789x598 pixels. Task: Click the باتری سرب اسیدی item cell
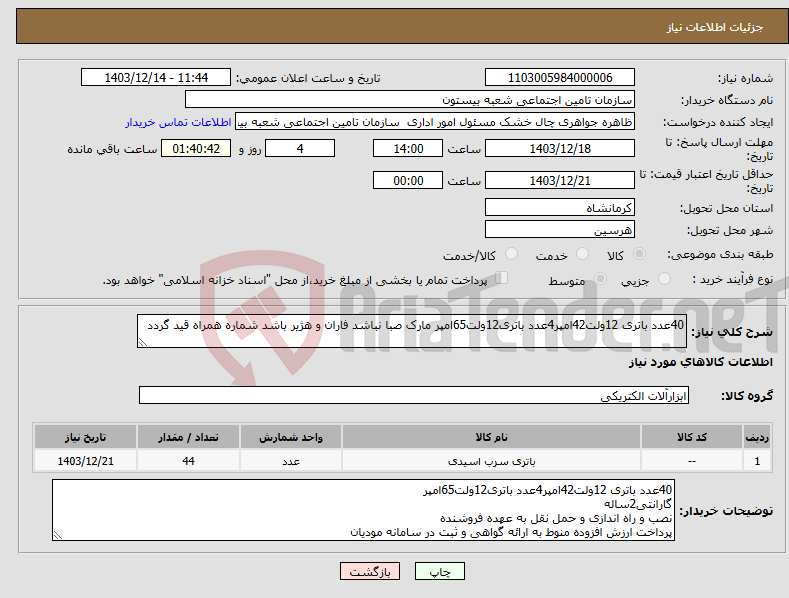[x=491, y=461]
